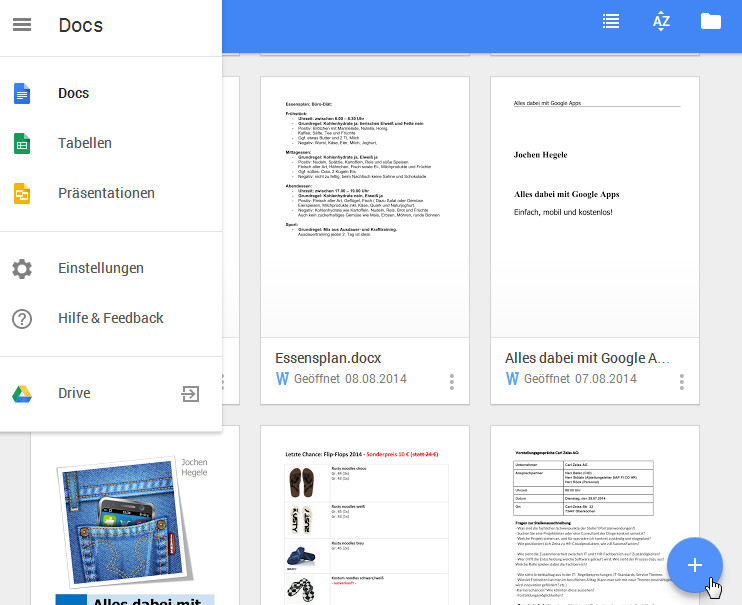This screenshot has width=742, height=605.
Task: Open the Jochen Hegele Google Apps thumbnail
Action: 595,207
